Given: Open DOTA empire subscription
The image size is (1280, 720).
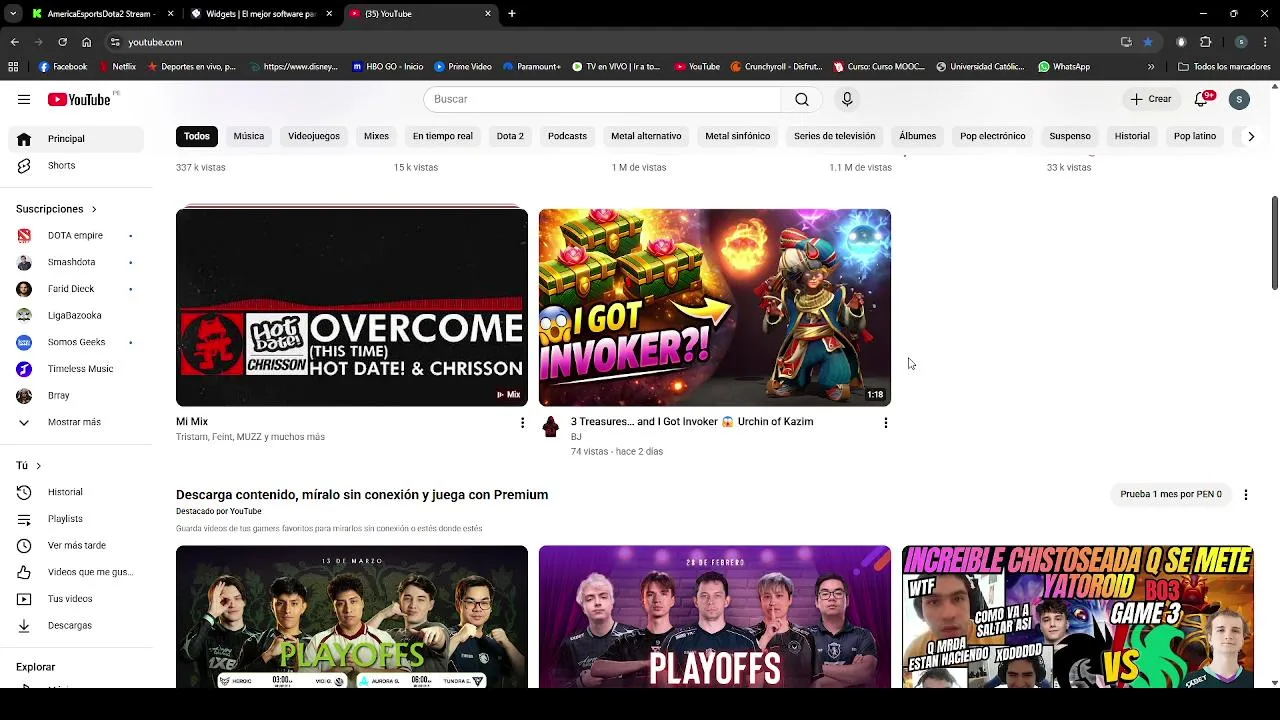Looking at the screenshot, I should click(76, 236).
